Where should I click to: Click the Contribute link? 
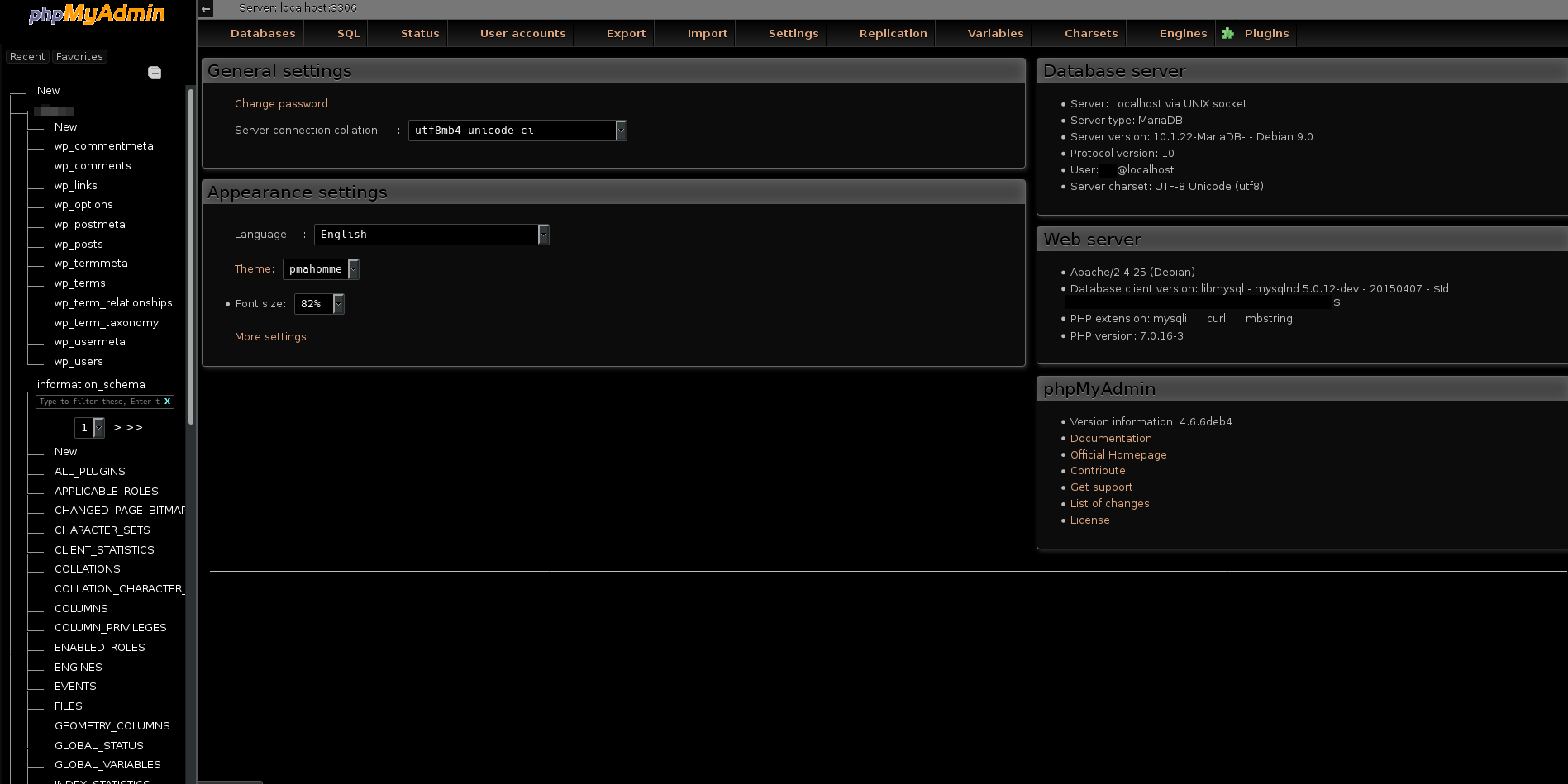(1098, 471)
